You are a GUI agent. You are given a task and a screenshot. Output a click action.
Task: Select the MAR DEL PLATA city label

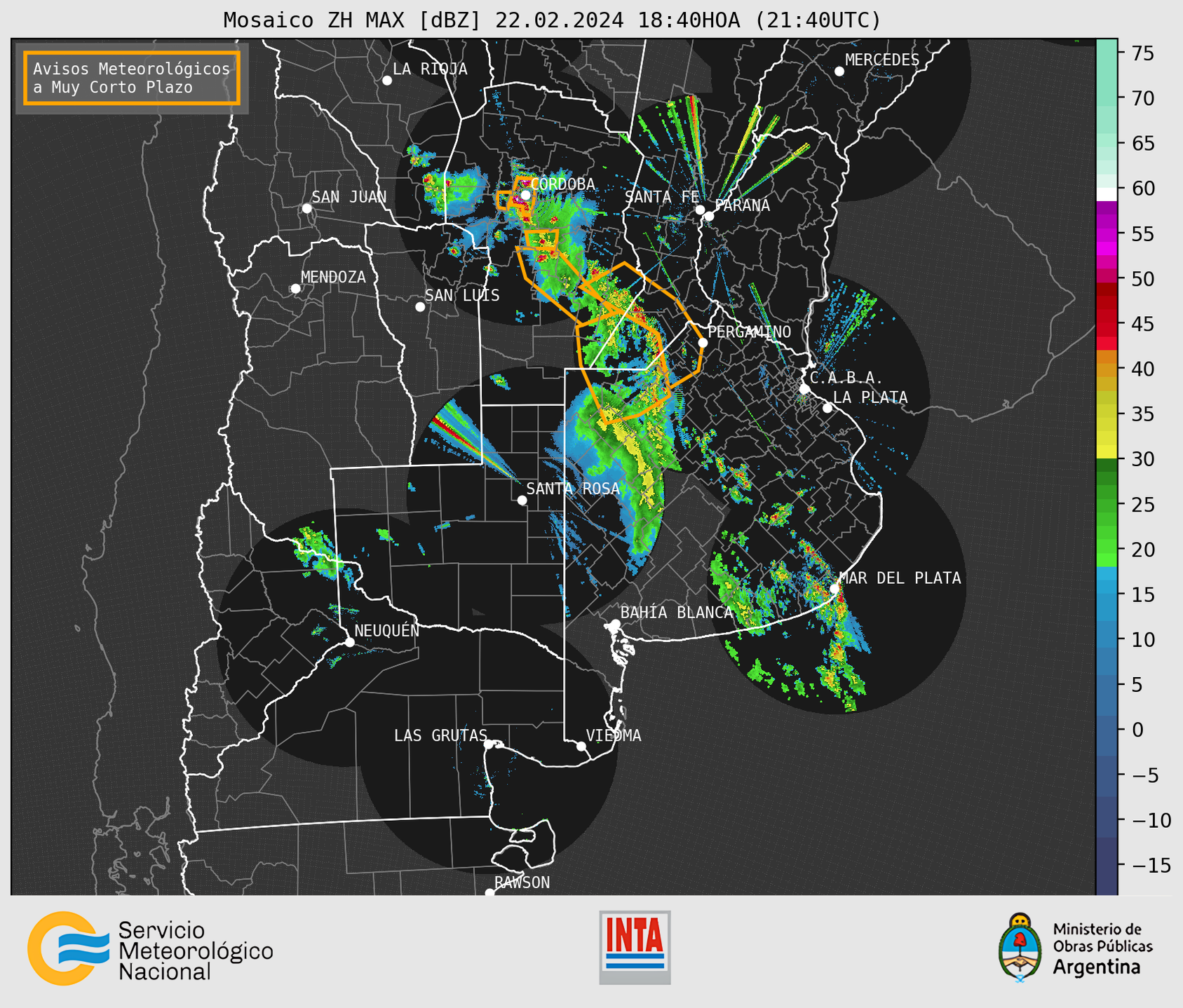[x=900, y=578]
